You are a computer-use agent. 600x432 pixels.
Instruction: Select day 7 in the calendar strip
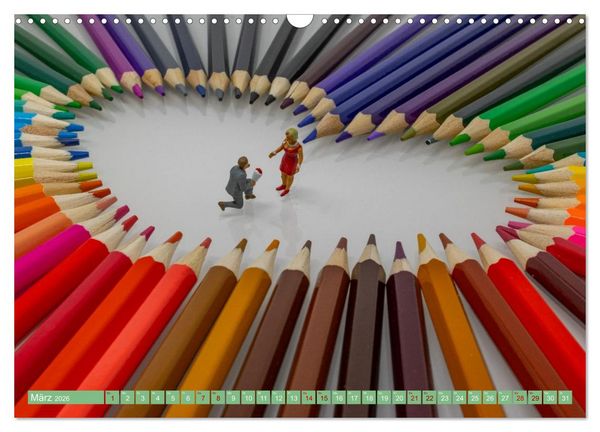point(203,398)
